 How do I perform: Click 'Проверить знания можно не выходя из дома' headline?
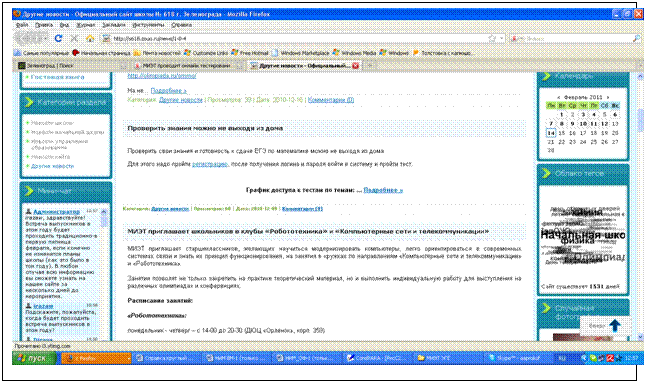point(205,128)
